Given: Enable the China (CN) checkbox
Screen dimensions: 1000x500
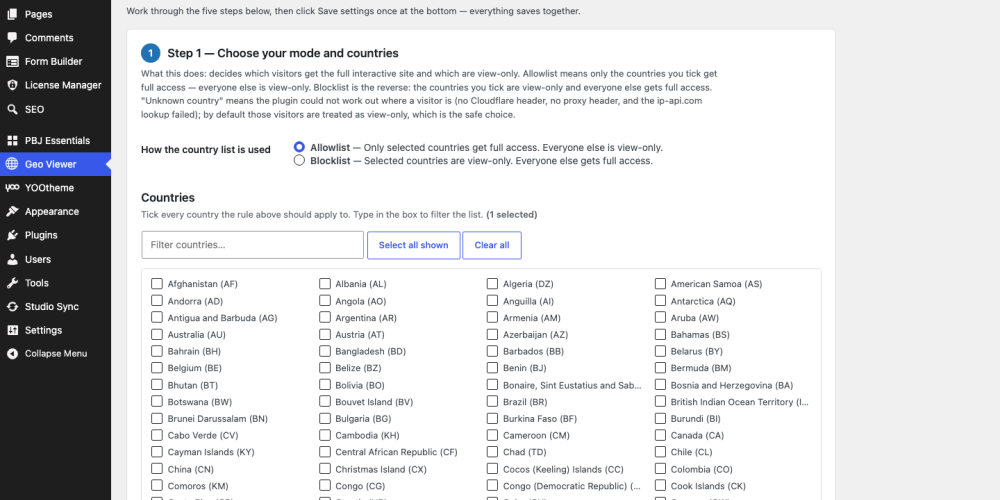Looking at the screenshot, I should point(157,469).
